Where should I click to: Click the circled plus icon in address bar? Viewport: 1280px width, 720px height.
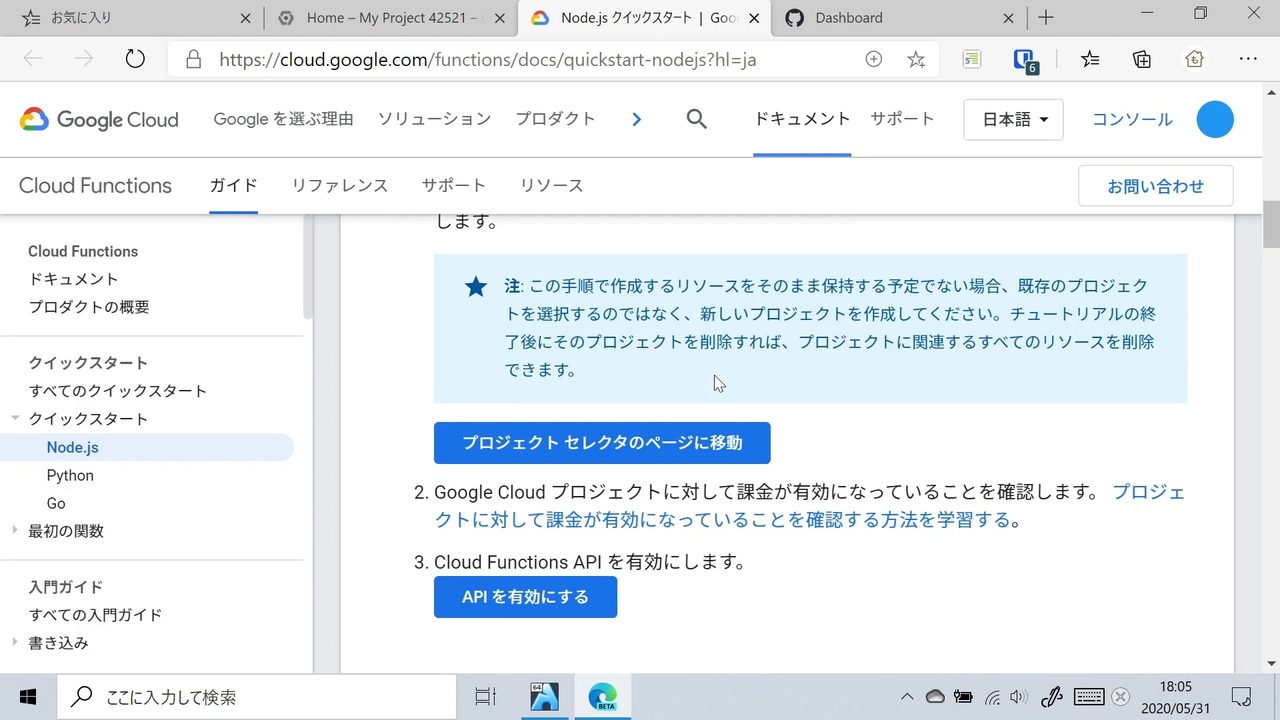coord(873,59)
